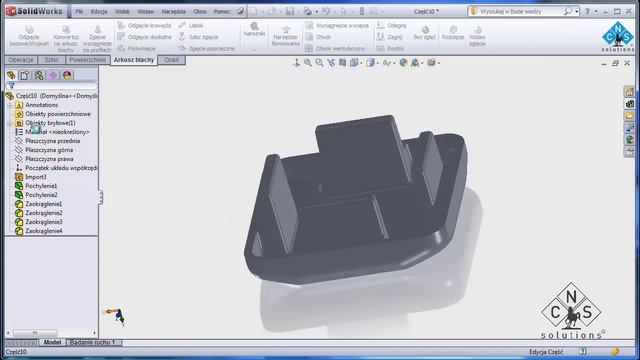Viewport: 640px width, 360px height.
Task: Click the Print icon in title toolbar
Action: [x=308, y=11]
